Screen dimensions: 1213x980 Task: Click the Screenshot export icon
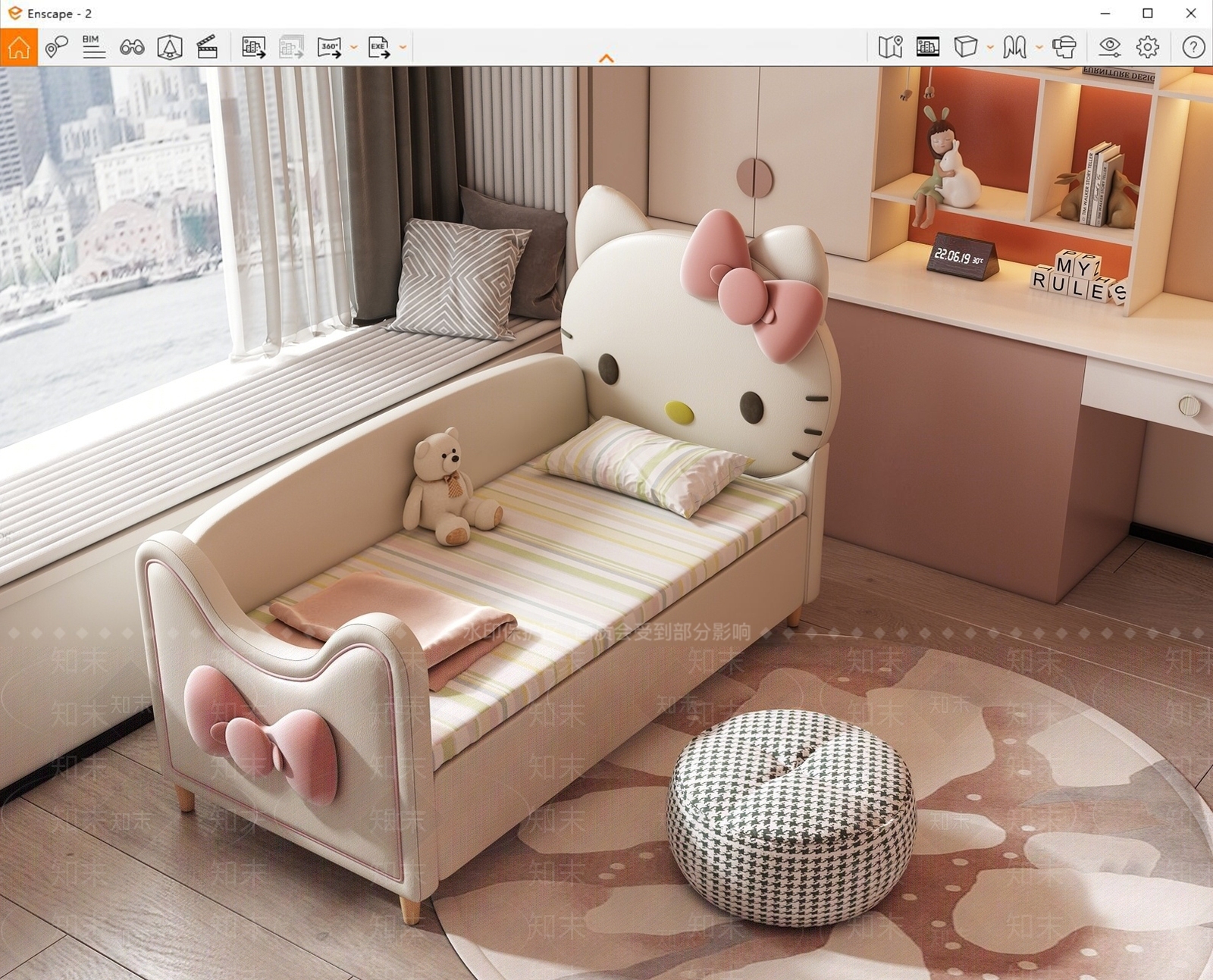point(254,47)
